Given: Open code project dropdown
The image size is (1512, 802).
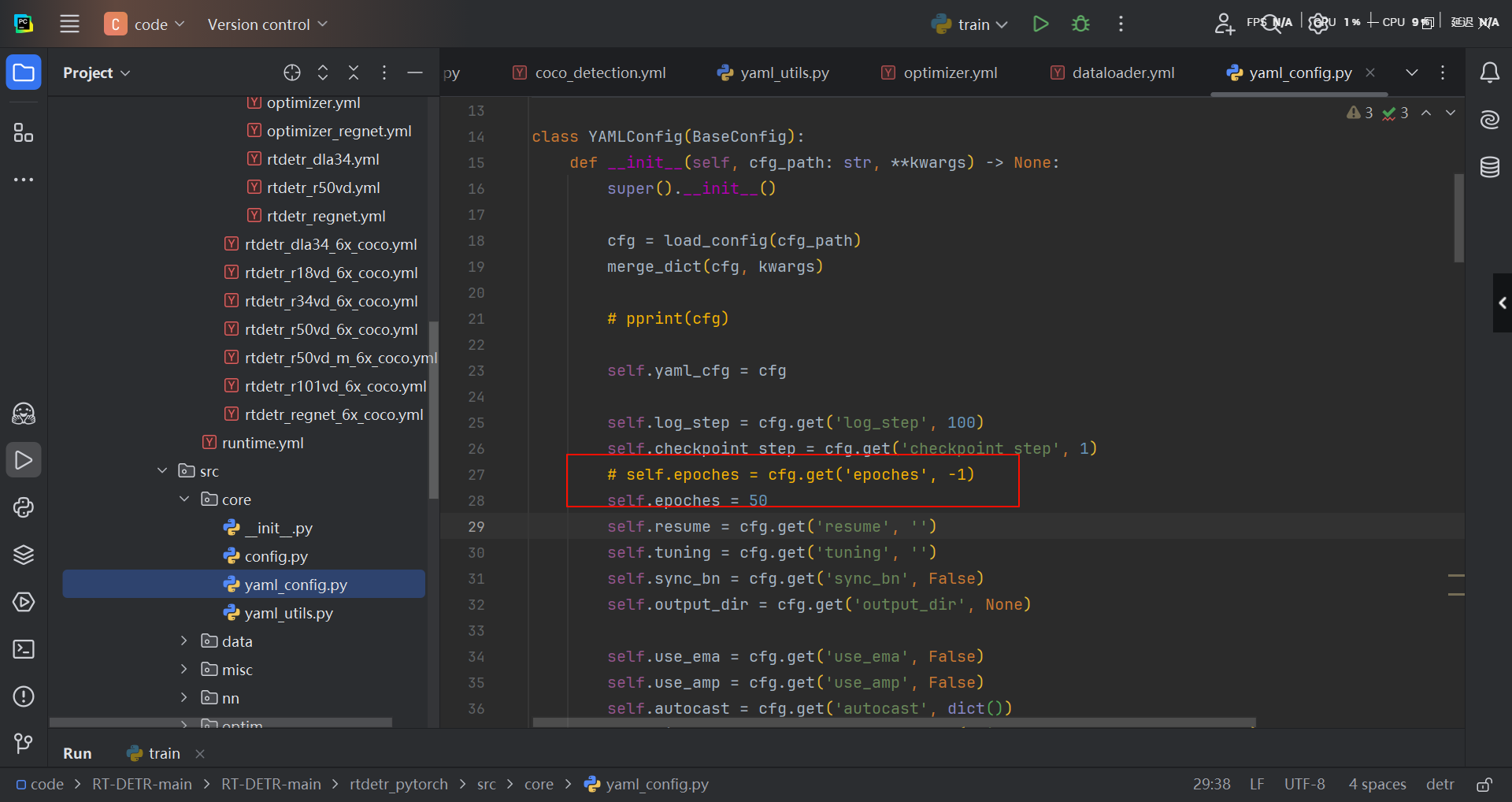Looking at the screenshot, I should (145, 24).
